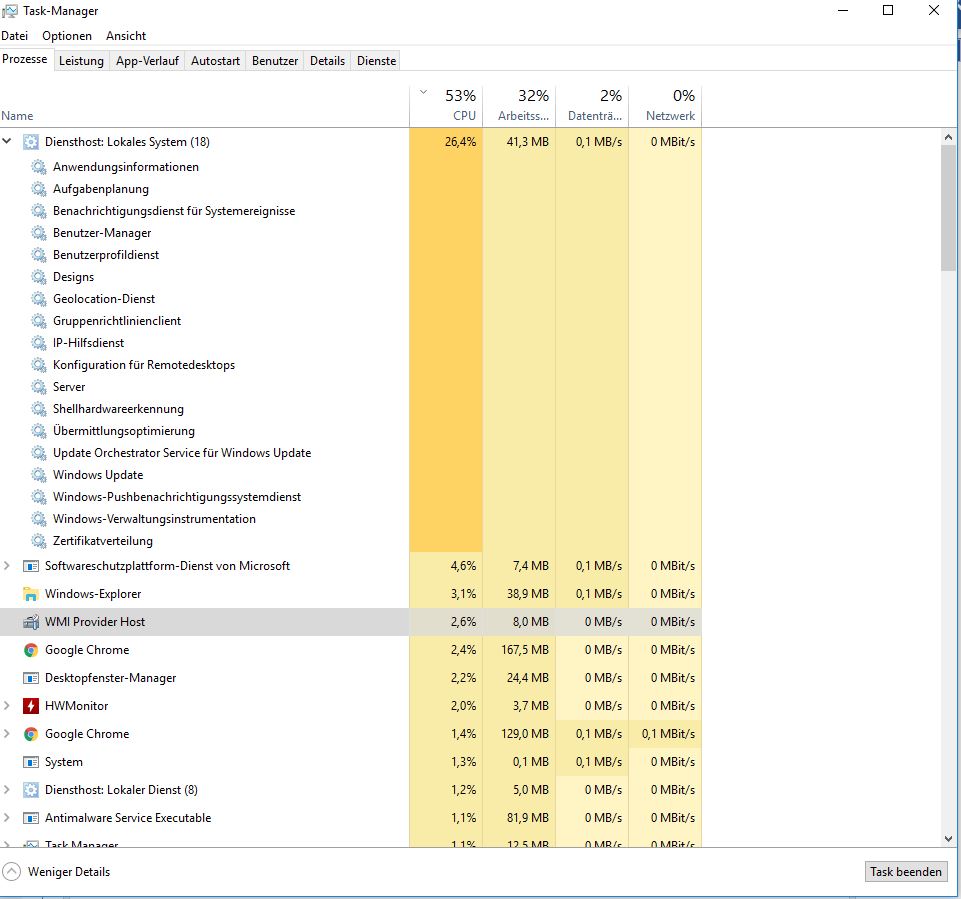Open the Datei menu

(15, 36)
